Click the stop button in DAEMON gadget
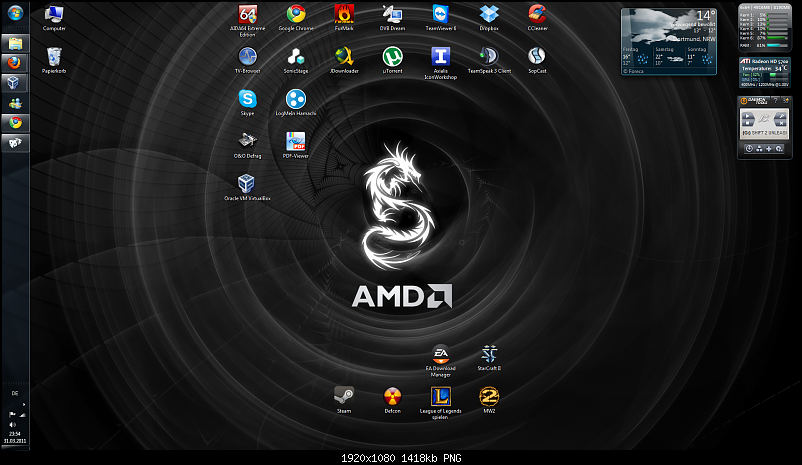 pos(748,123)
